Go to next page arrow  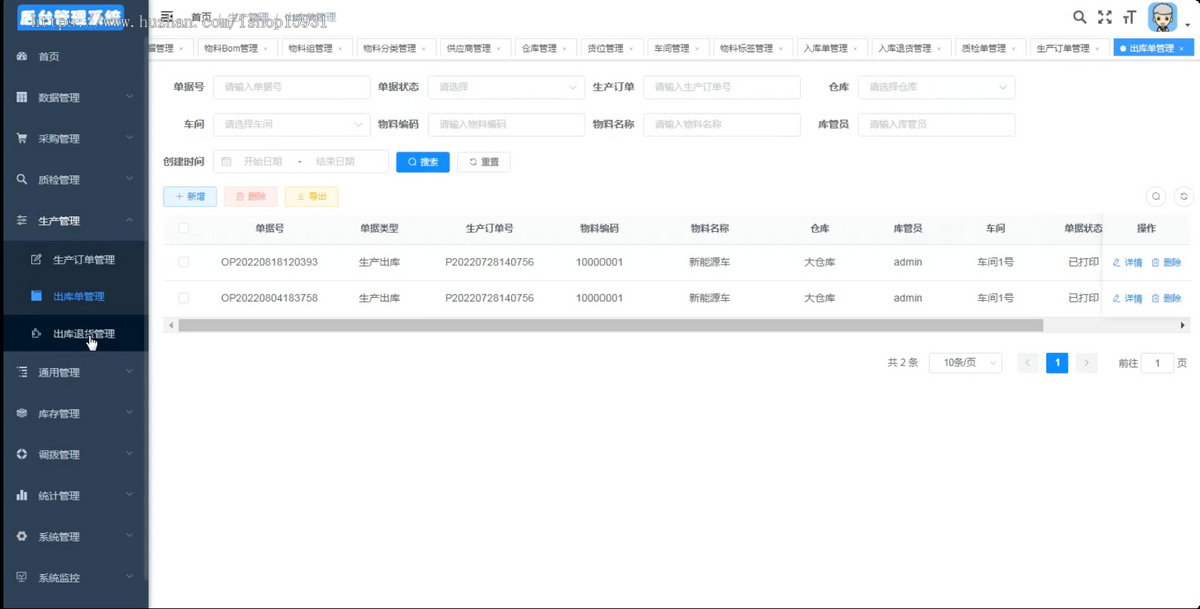point(1087,363)
